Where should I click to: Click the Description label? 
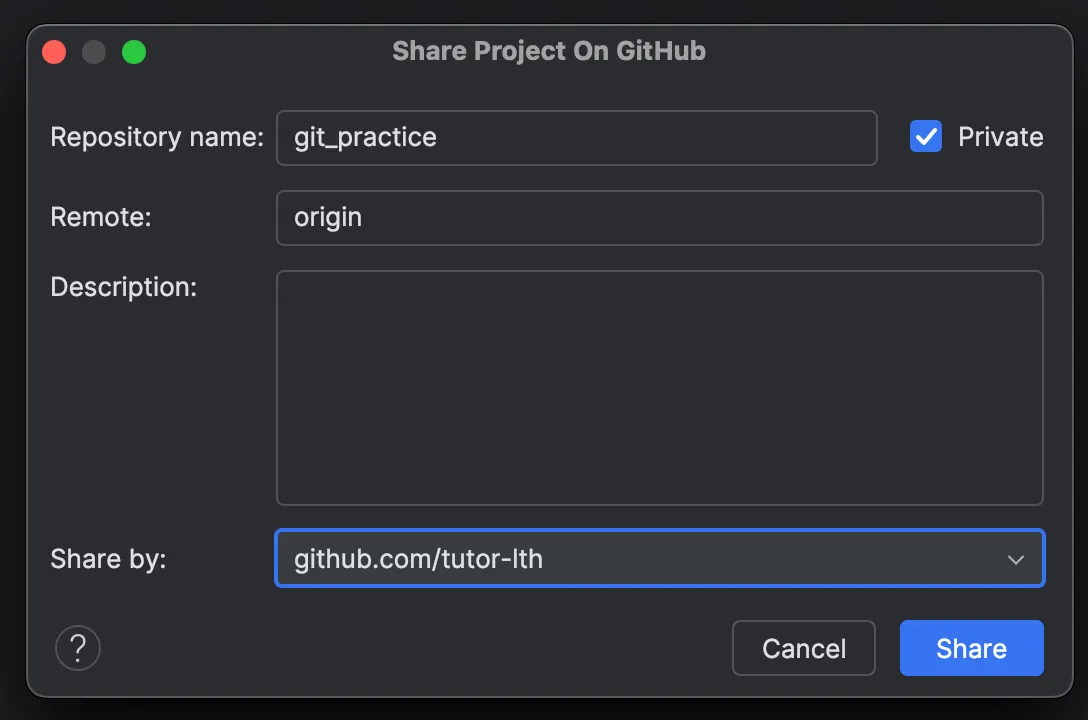124,287
